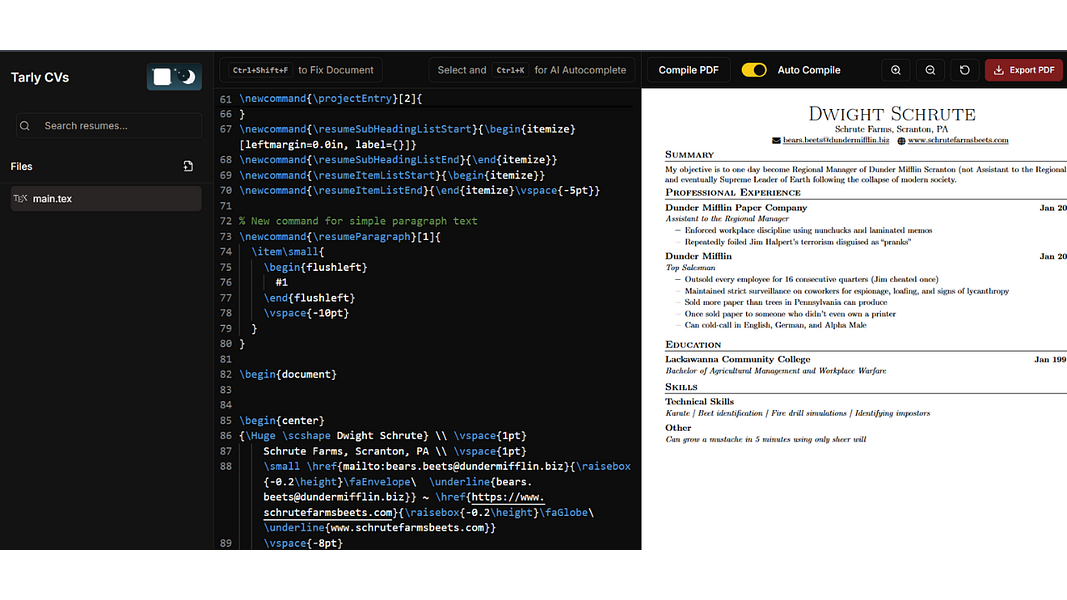Image resolution: width=1067 pixels, height=600 pixels.
Task: Click Dunder Mifflin Paper Company in the preview
Action: pos(736,207)
